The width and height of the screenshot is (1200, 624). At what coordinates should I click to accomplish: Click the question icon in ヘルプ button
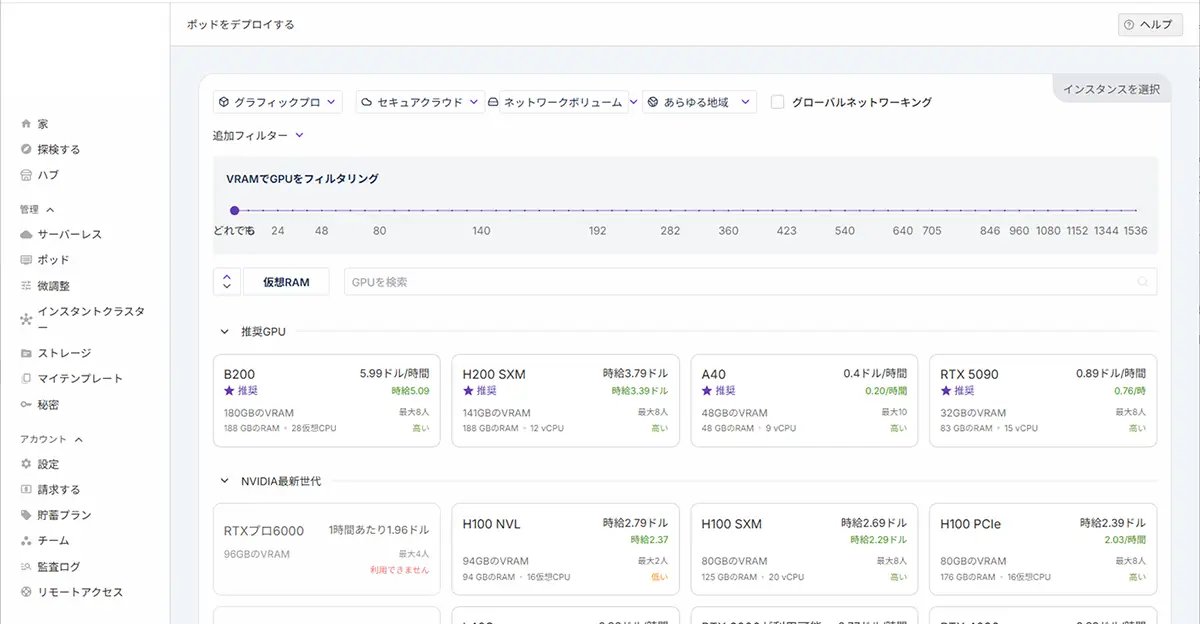1129,24
